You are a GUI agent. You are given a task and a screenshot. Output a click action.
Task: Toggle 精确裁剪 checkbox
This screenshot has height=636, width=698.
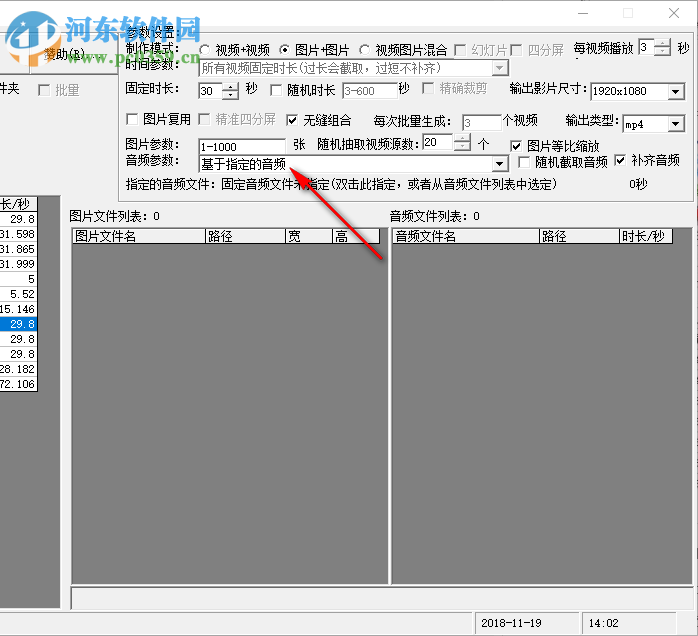coord(428,88)
